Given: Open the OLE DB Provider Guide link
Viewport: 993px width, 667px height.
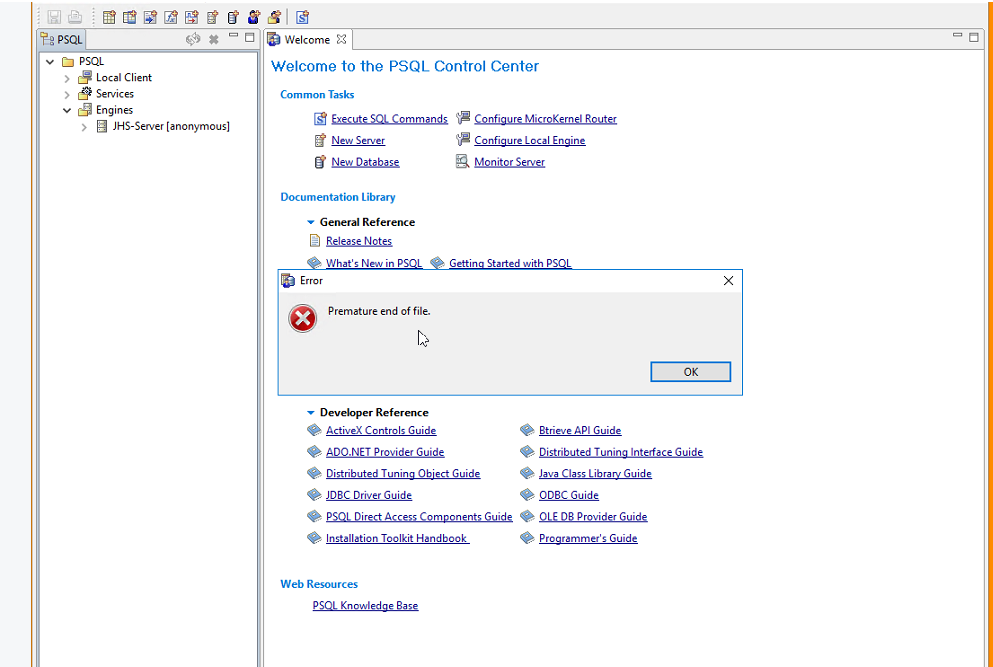Looking at the screenshot, I should point(593,516).
